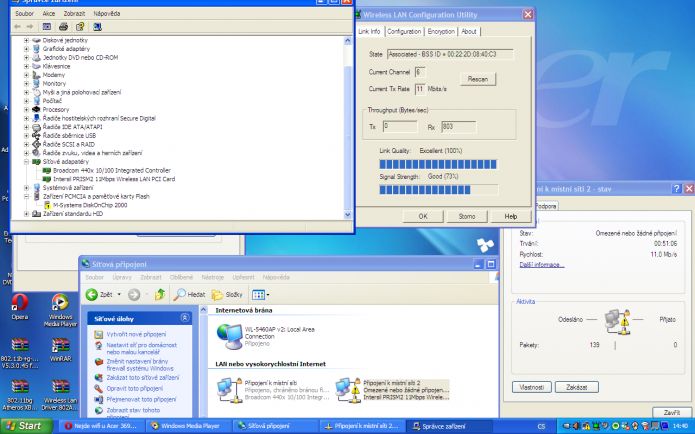This screenshot has height=434, width=695.
Task: Open Nápověda menu in Device Manager
Action: (107, 14)
